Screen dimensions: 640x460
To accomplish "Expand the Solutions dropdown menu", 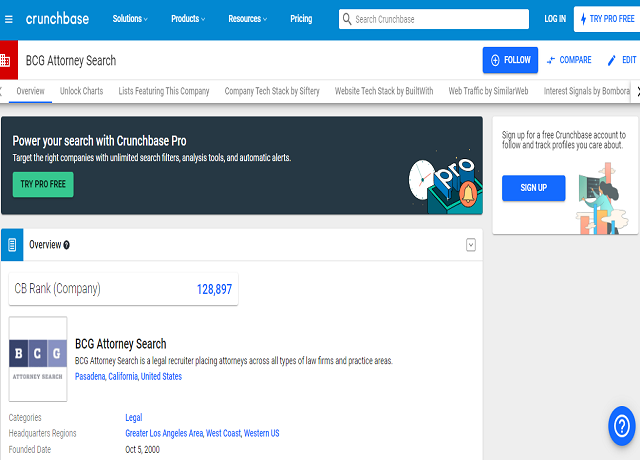I will [x=130, y=19].
